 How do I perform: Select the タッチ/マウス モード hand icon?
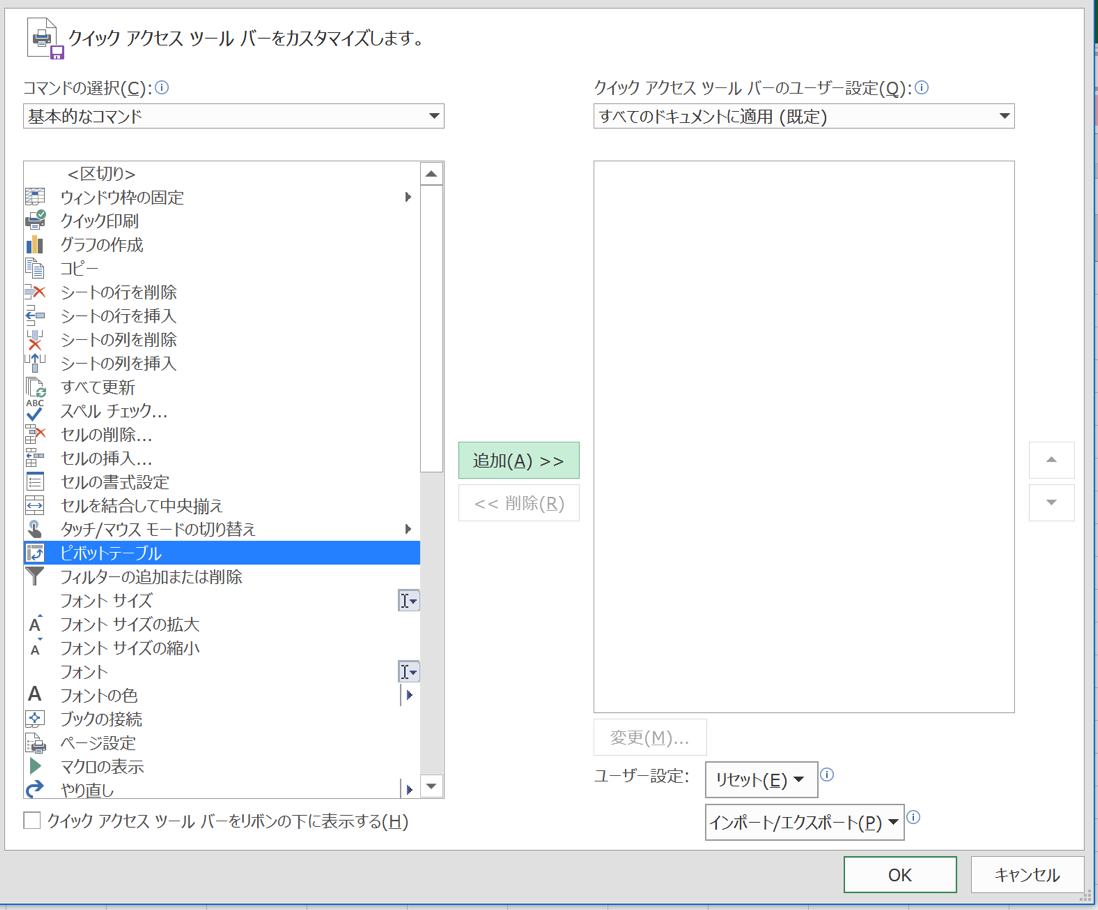(x=35, y=529)
